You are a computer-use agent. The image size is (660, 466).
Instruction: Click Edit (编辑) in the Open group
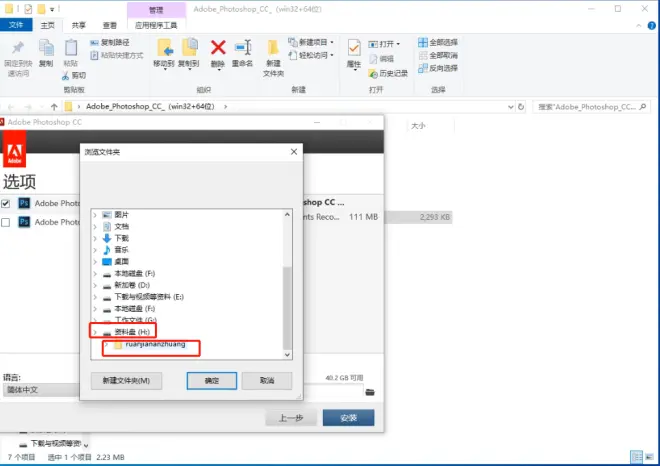coord(381,59)
